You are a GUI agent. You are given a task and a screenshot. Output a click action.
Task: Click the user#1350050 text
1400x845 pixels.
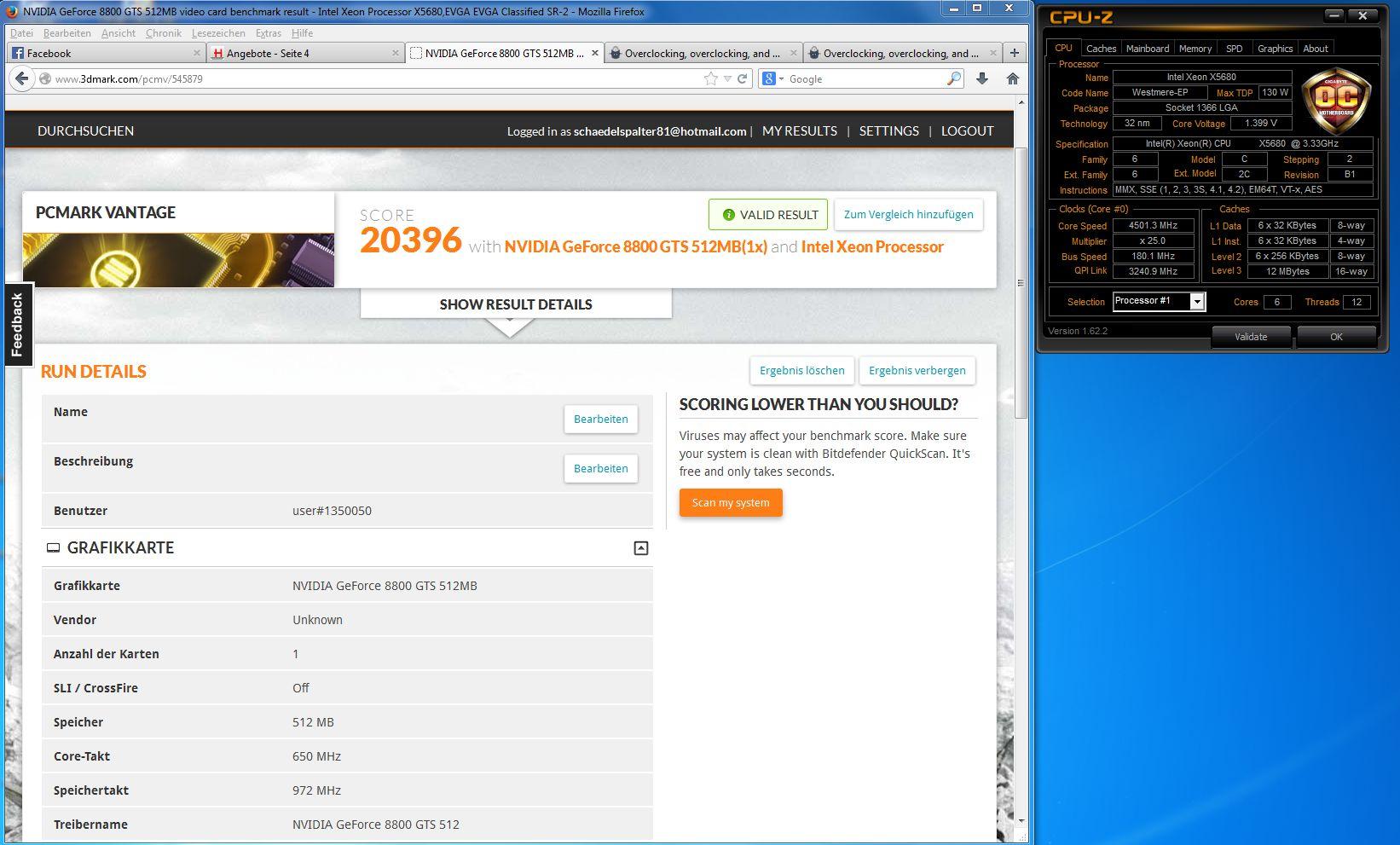[332, 511]
